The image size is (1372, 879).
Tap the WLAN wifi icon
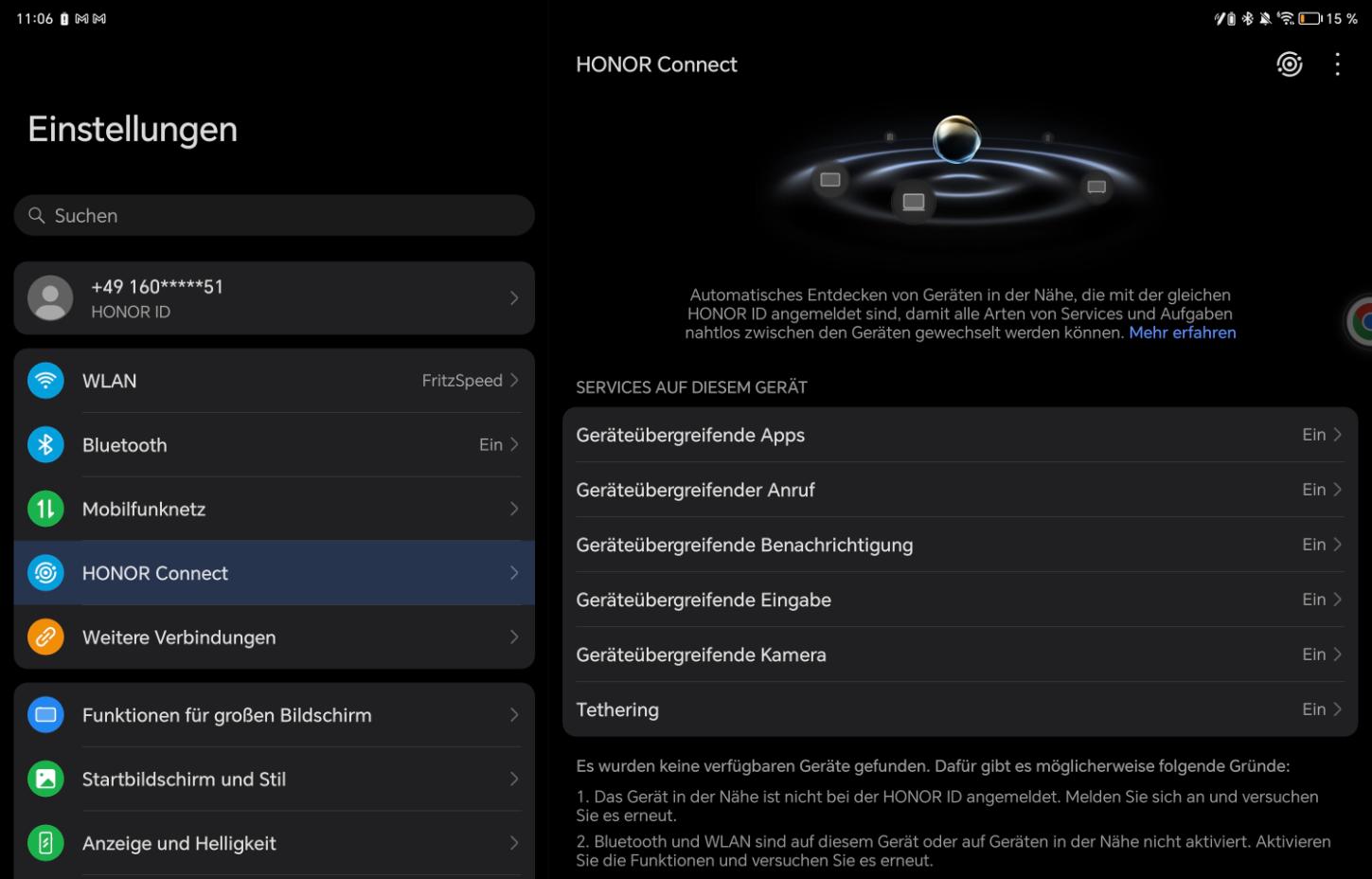[45, 381]
